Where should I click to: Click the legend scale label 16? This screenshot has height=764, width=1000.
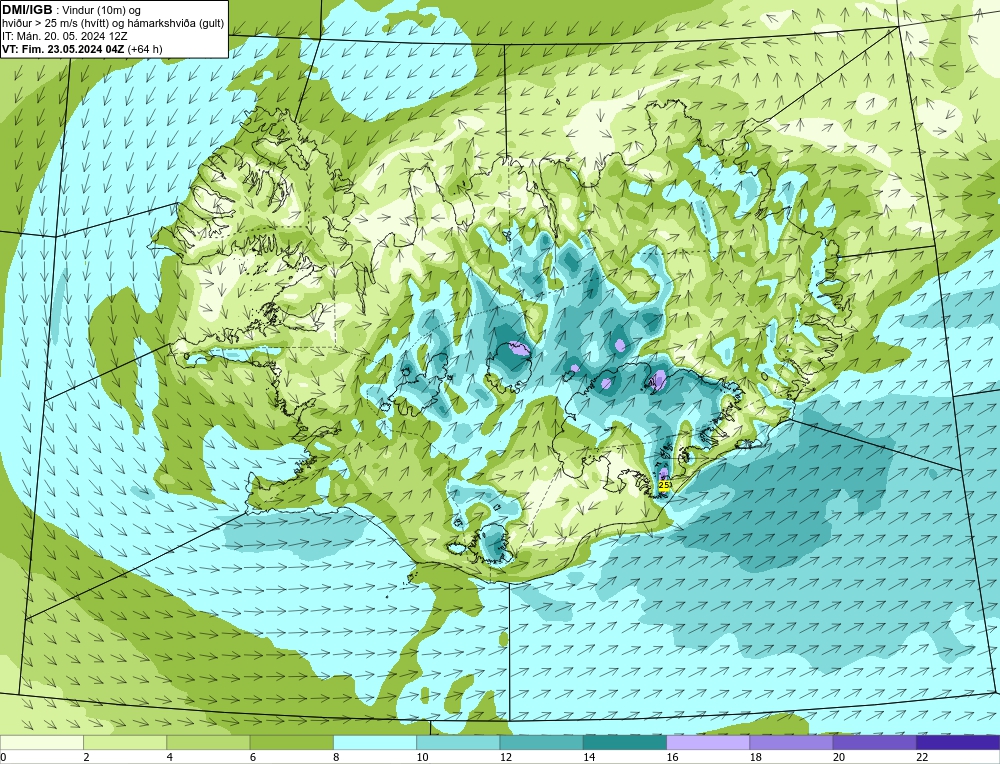tap(672, 757)
